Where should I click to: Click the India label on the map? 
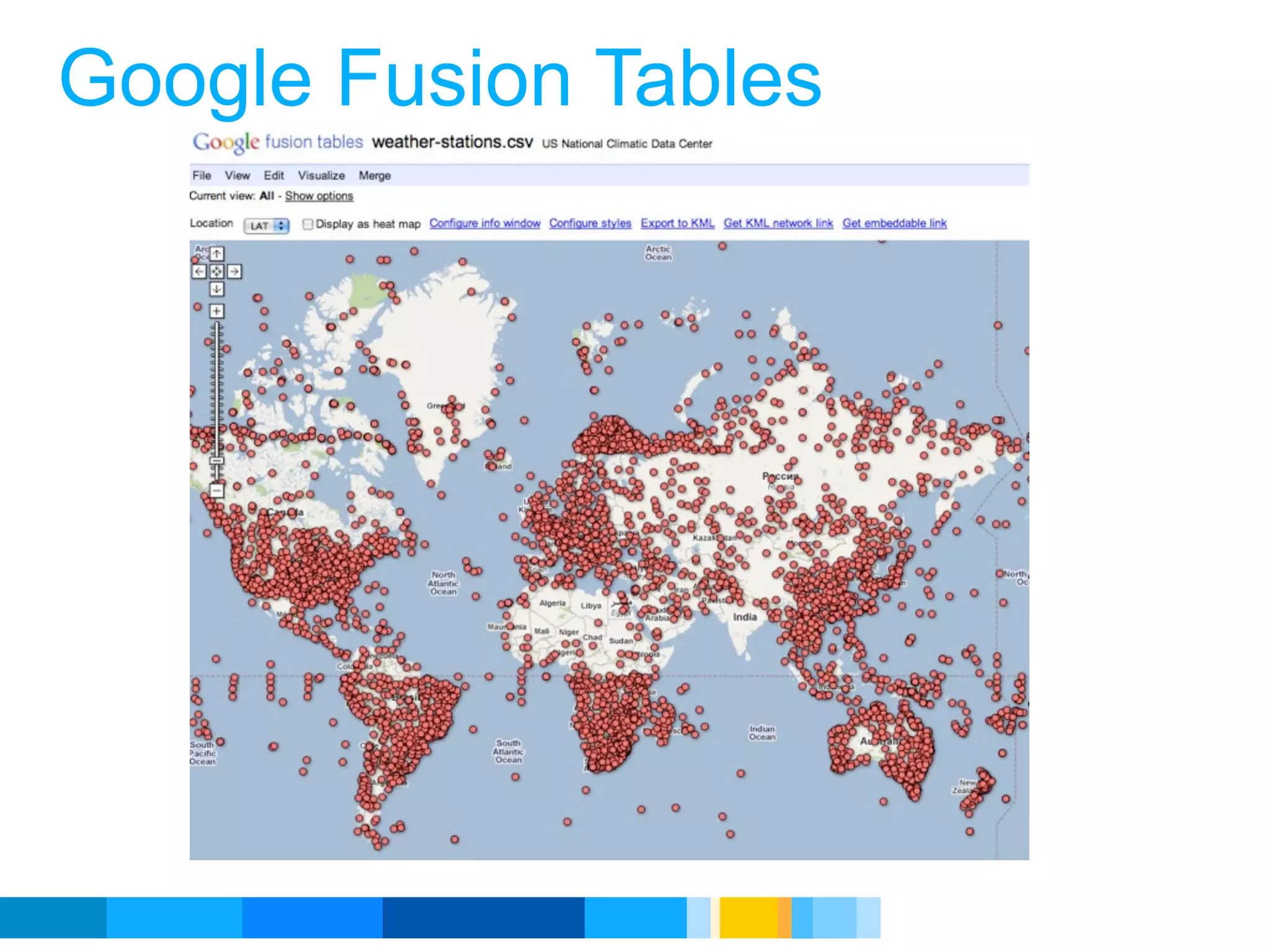[x=745, y=617]
